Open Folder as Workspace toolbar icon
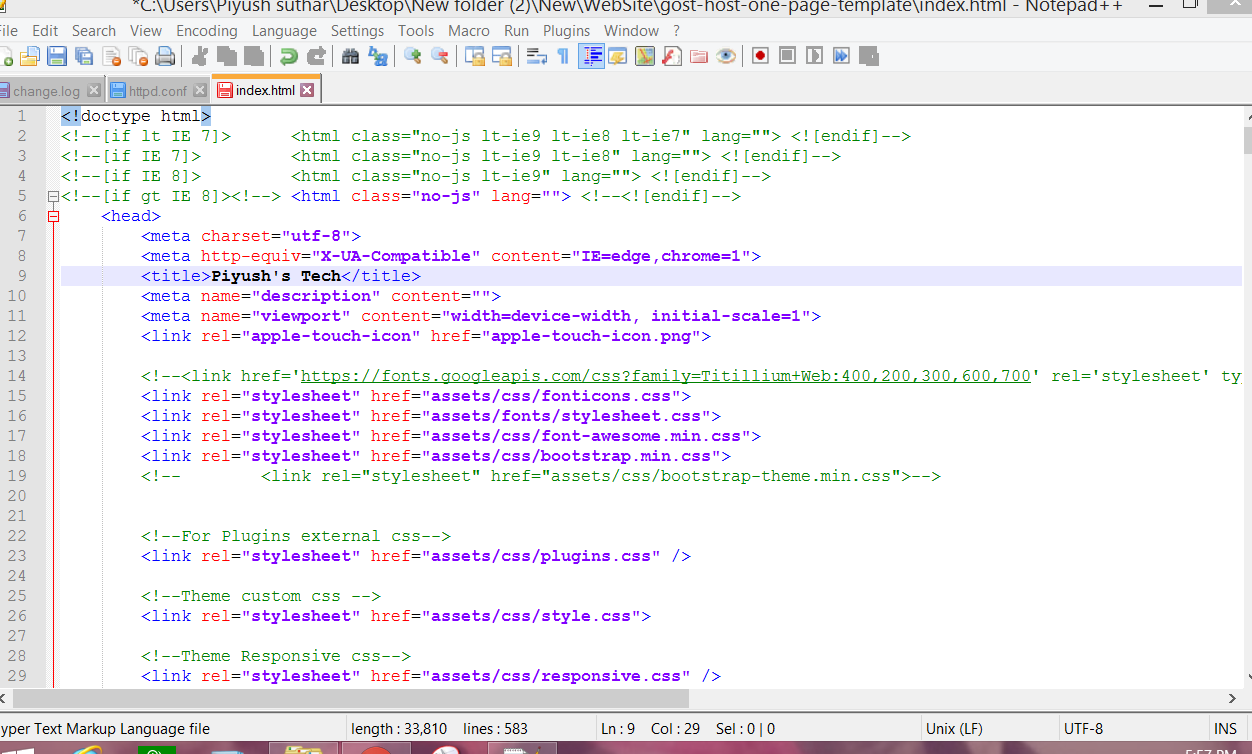Image resolution: width=1252 pixels, height=754 pixels. (699, 56)
